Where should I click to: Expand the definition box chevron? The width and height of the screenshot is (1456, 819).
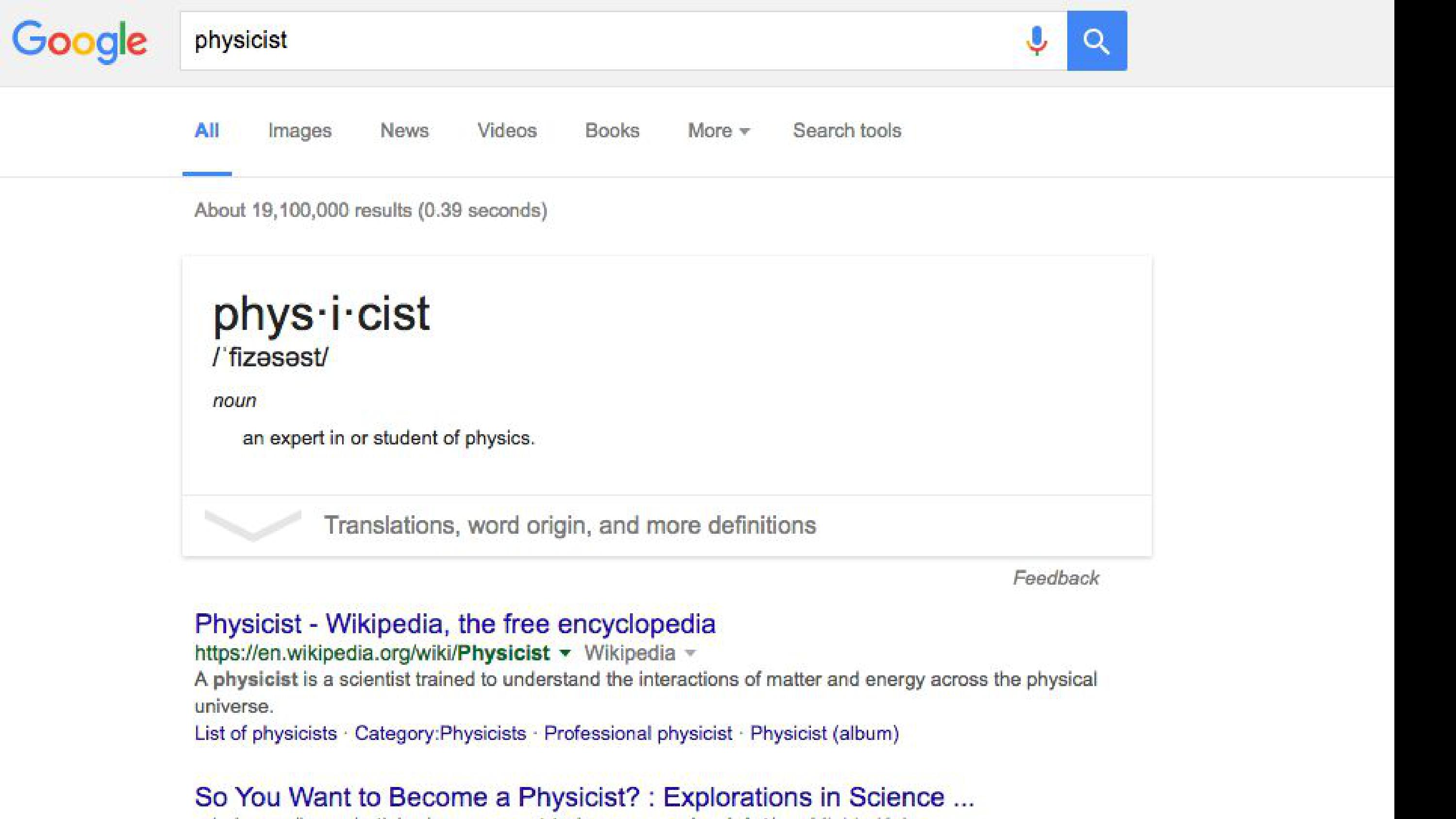pos(253,525)
